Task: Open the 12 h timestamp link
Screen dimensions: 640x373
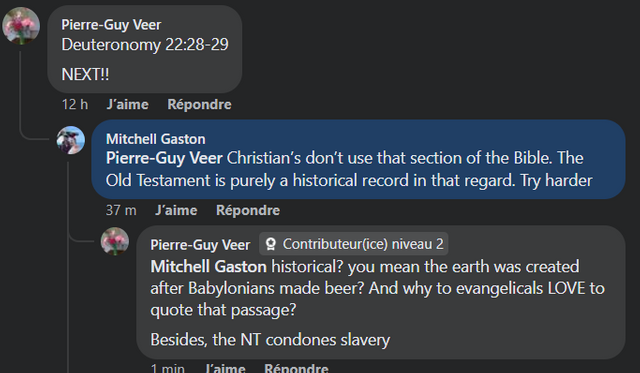Action: coord(75,104)
